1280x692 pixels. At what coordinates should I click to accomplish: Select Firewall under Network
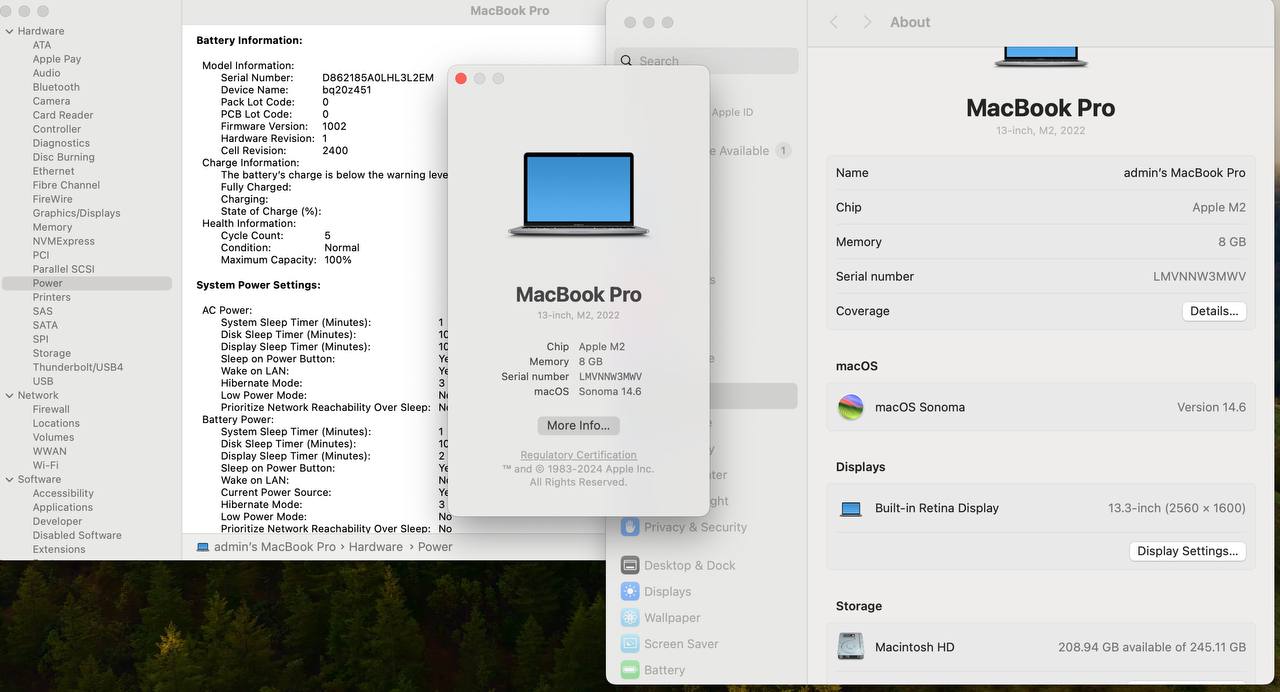click(51, 409)
